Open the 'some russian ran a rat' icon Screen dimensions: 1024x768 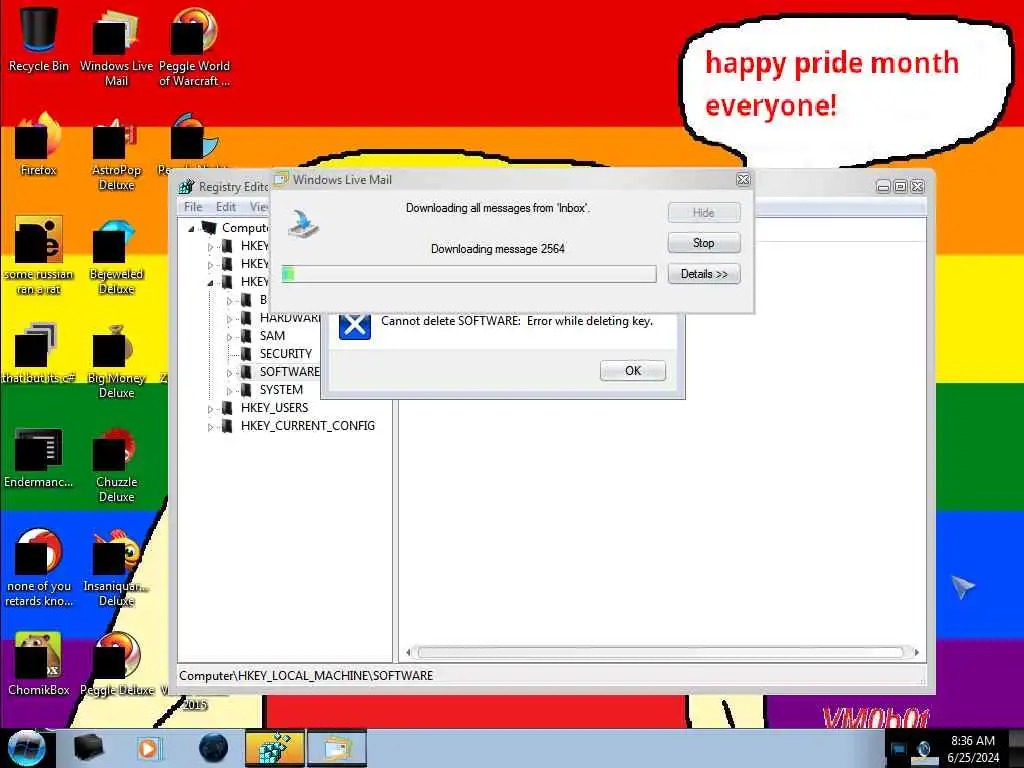[x=38, y=255]
